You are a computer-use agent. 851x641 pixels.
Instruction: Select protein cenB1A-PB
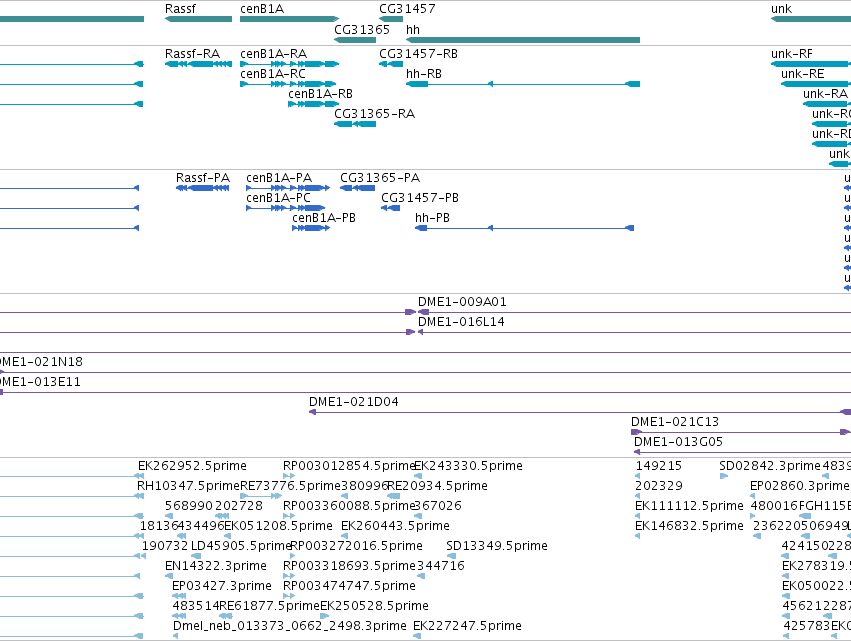[x=323, y=218]
